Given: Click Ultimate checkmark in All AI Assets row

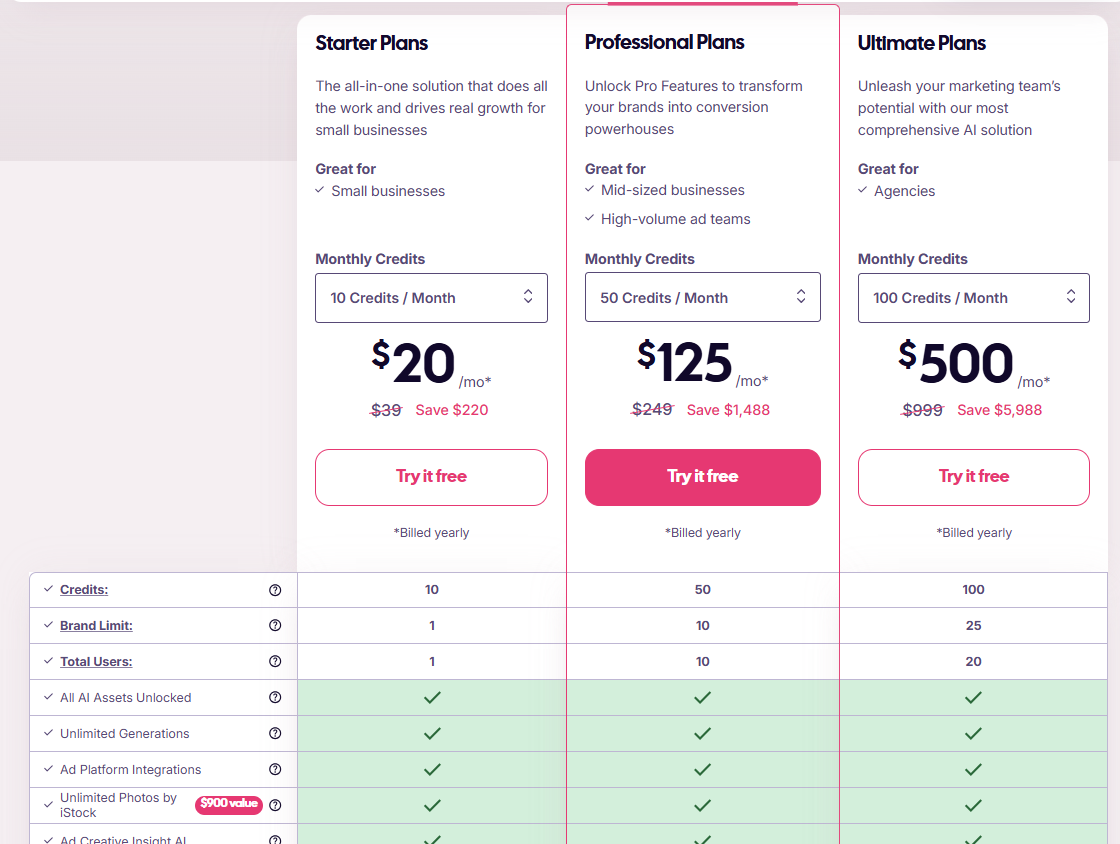Looking at the screenshot, I should 974,698.
